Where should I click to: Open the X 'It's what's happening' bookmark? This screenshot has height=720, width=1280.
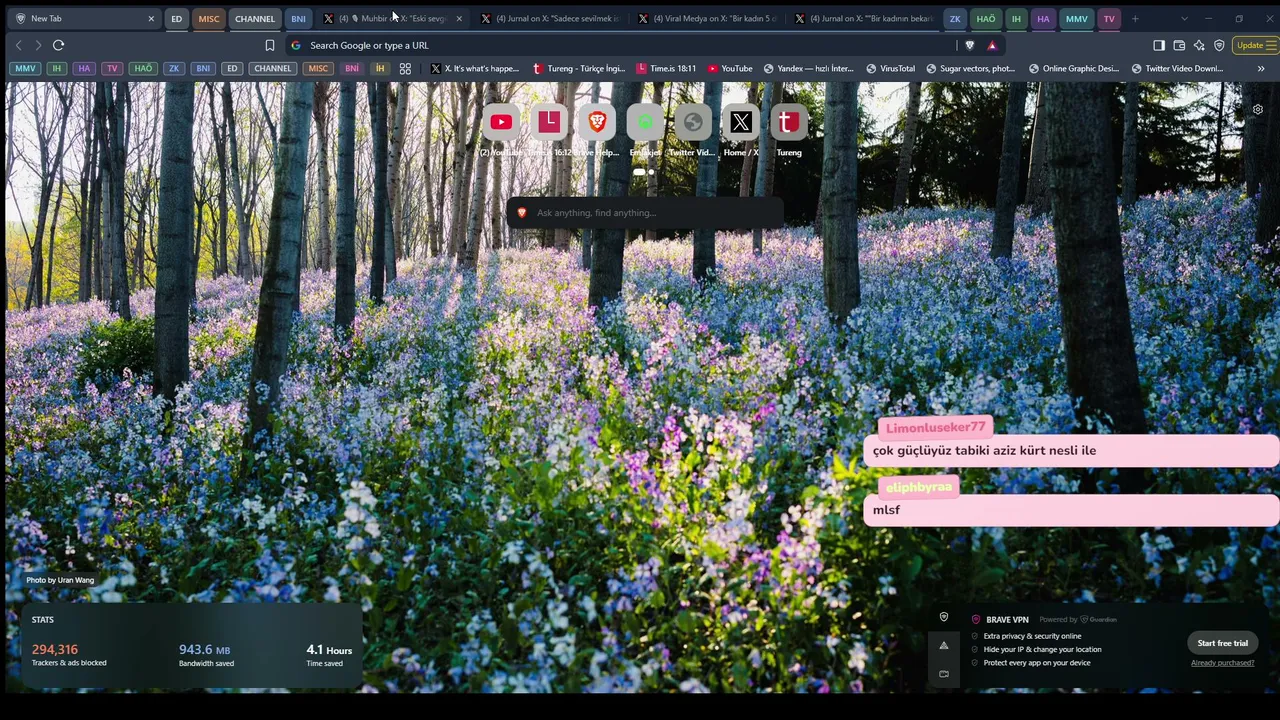[x=475, y=69]
